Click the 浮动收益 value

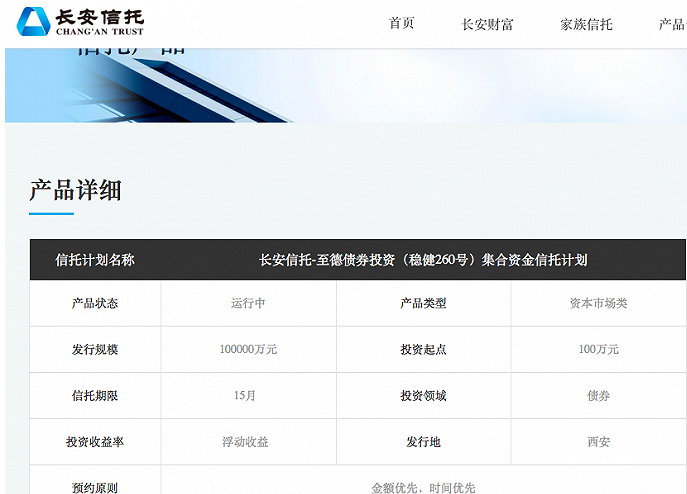(245, 442)
